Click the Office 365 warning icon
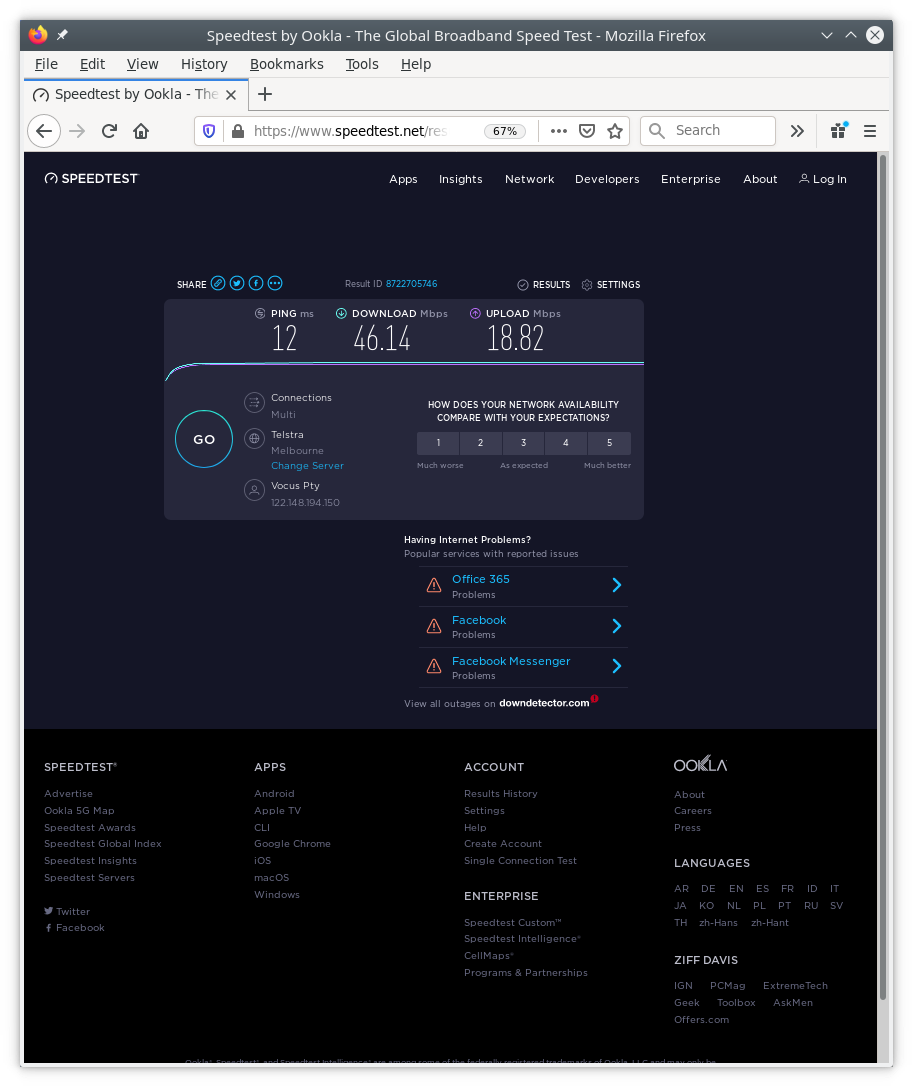Viewport: 913px width, 1087px height. point(434,585)
